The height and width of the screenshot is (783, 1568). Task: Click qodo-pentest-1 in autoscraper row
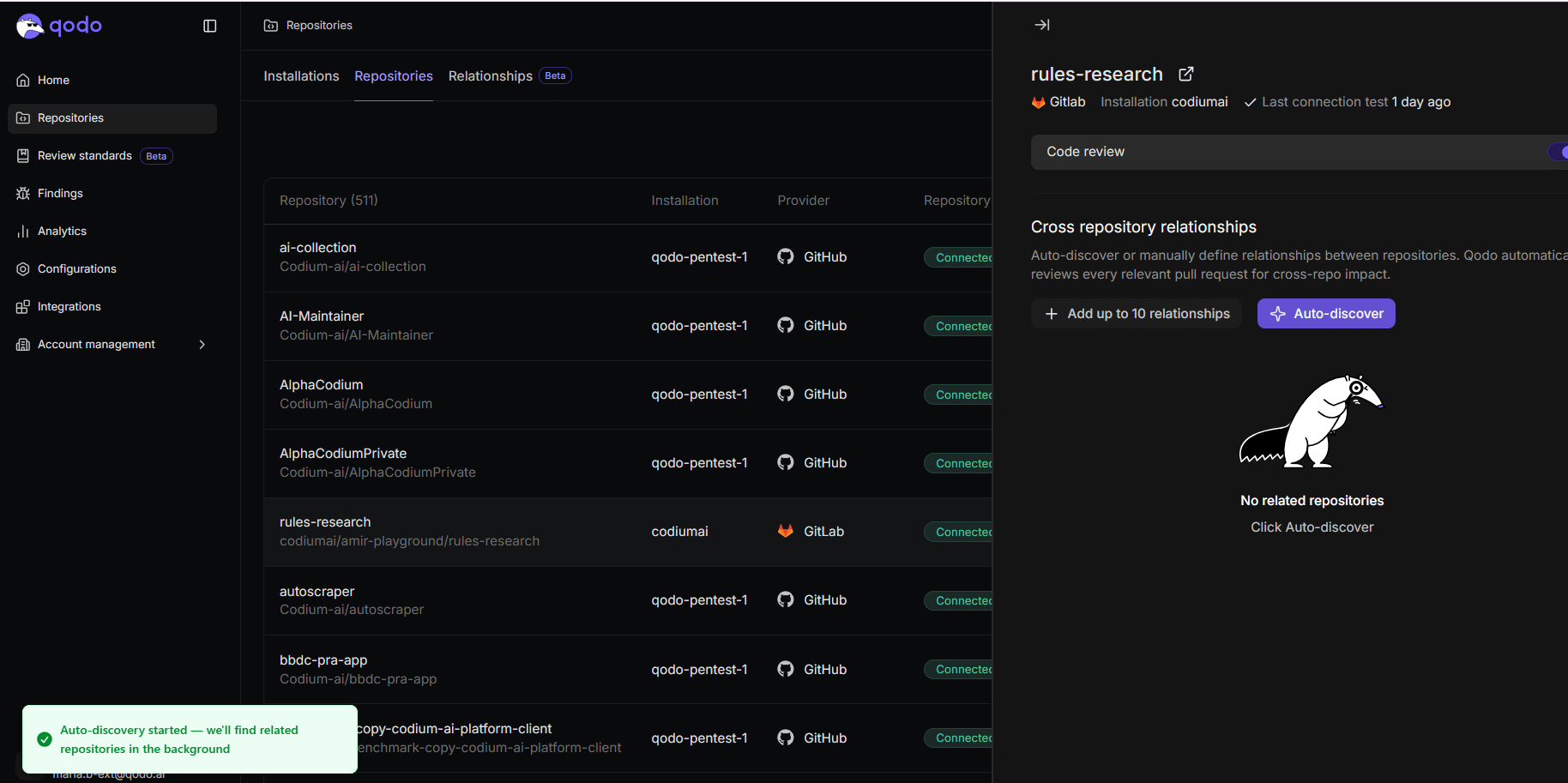pos(699,600)
